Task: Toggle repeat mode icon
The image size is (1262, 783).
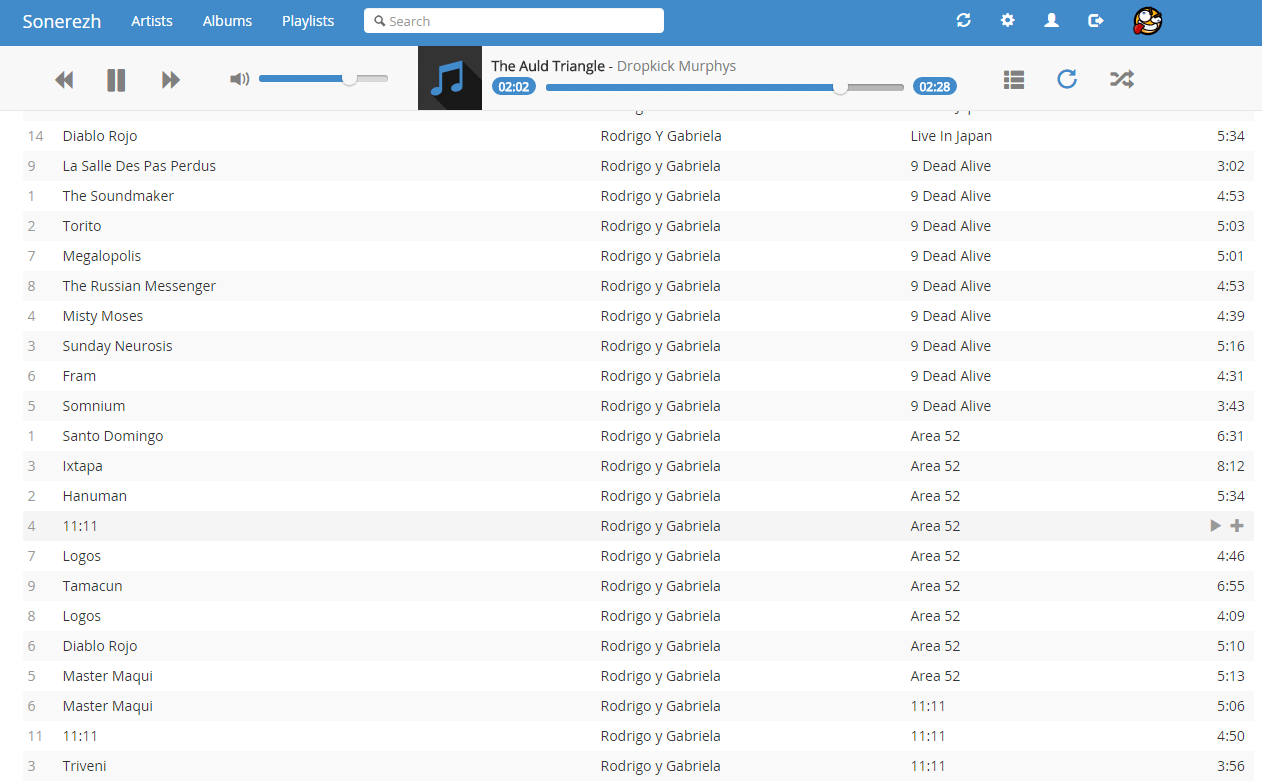Action: [1067, 79]
